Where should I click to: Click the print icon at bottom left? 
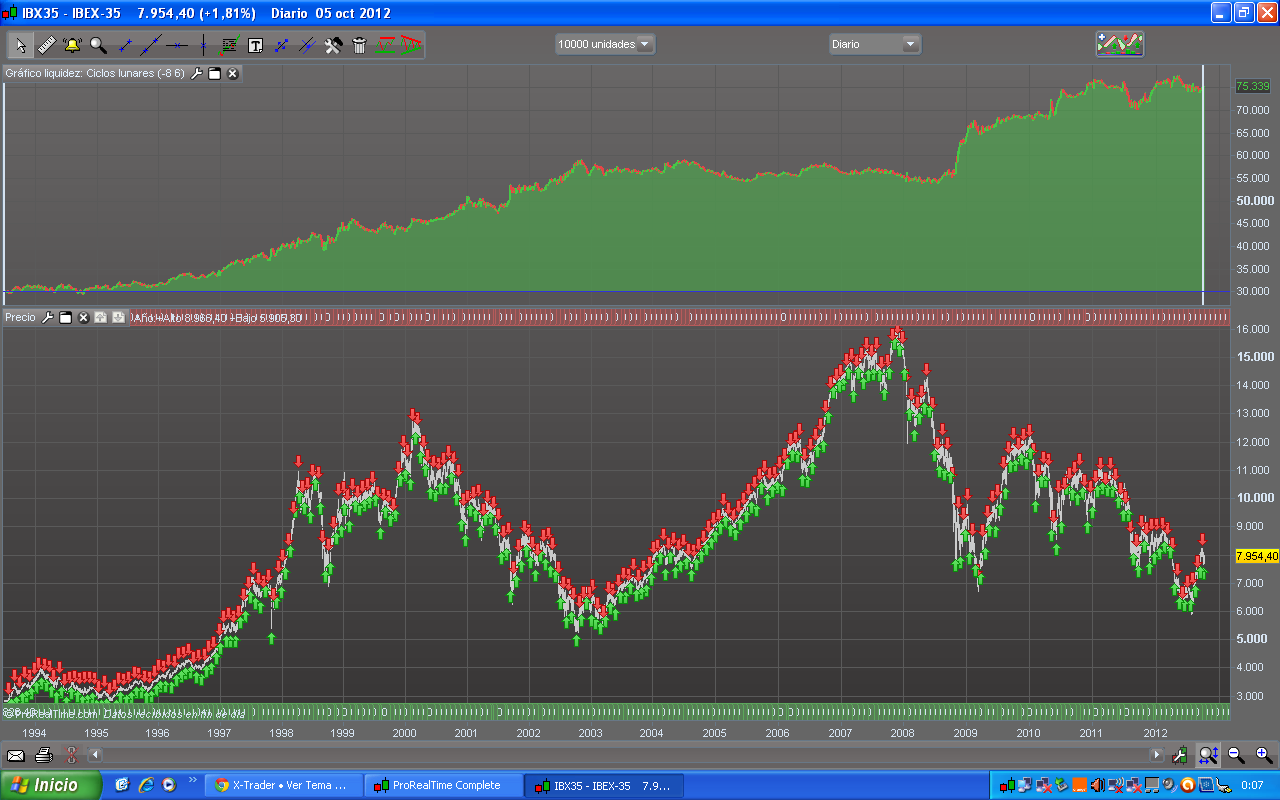43,755
